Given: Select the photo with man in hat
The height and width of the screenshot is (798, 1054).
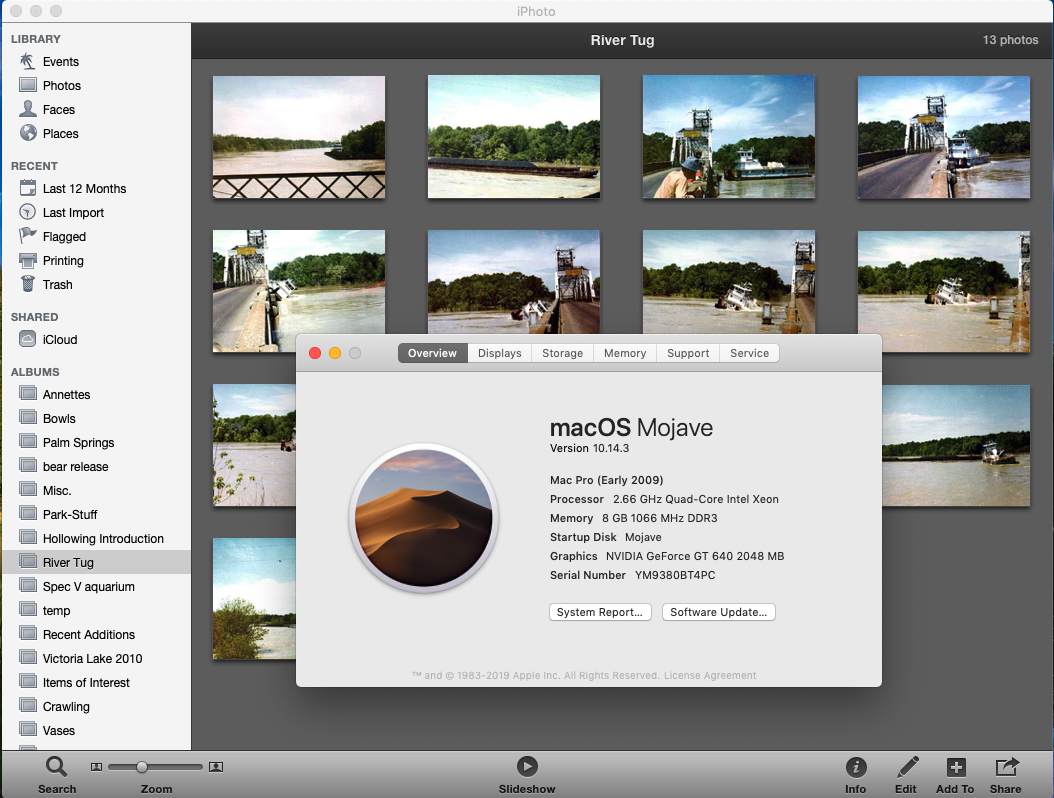Looking at the screenshot, I should click(x=729, y=136).
